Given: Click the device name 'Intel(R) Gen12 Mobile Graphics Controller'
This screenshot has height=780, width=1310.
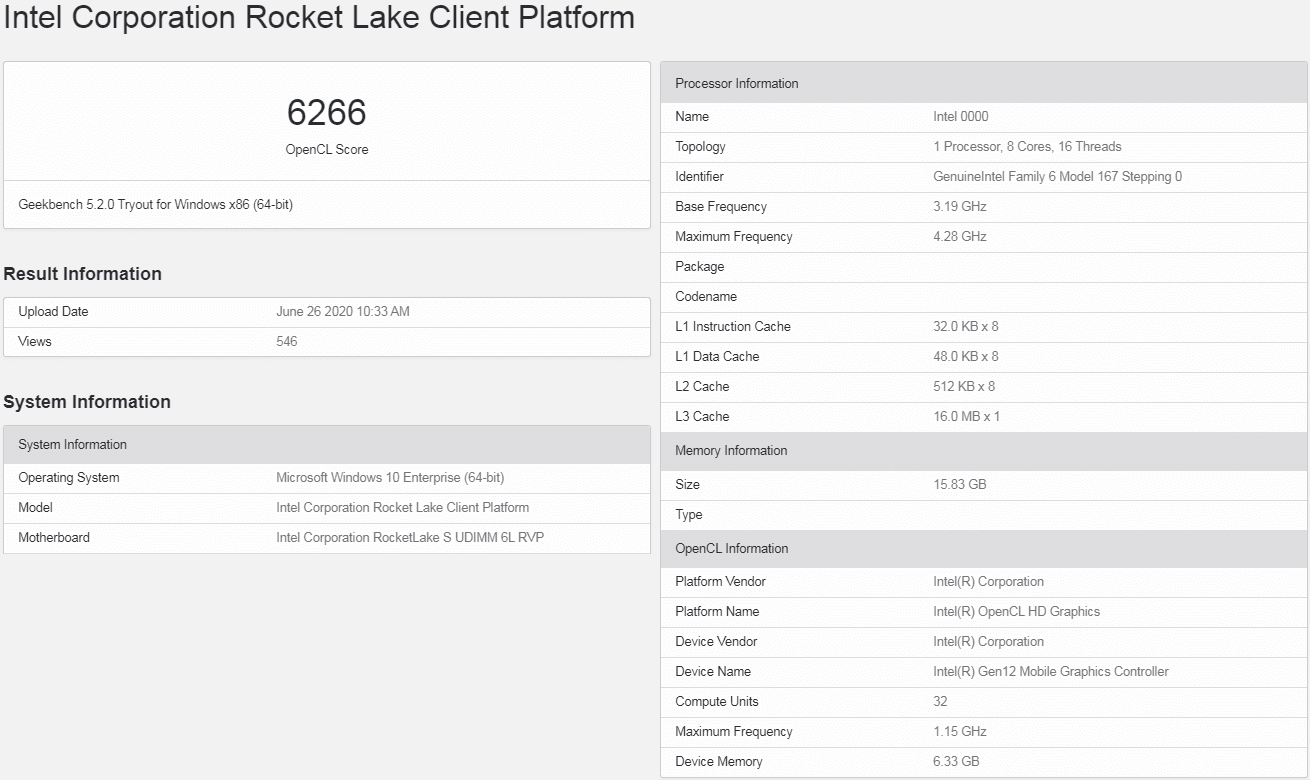Looking at the screenshot, I should point(1051,672).
